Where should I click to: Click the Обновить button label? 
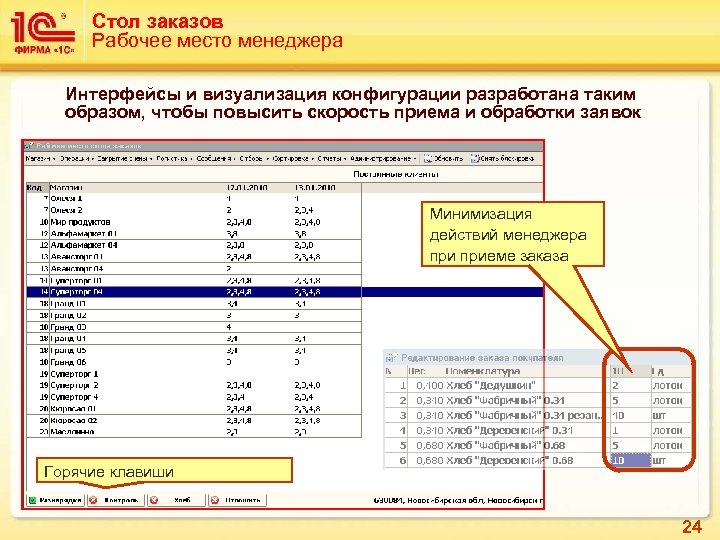(x=448, y=158)
